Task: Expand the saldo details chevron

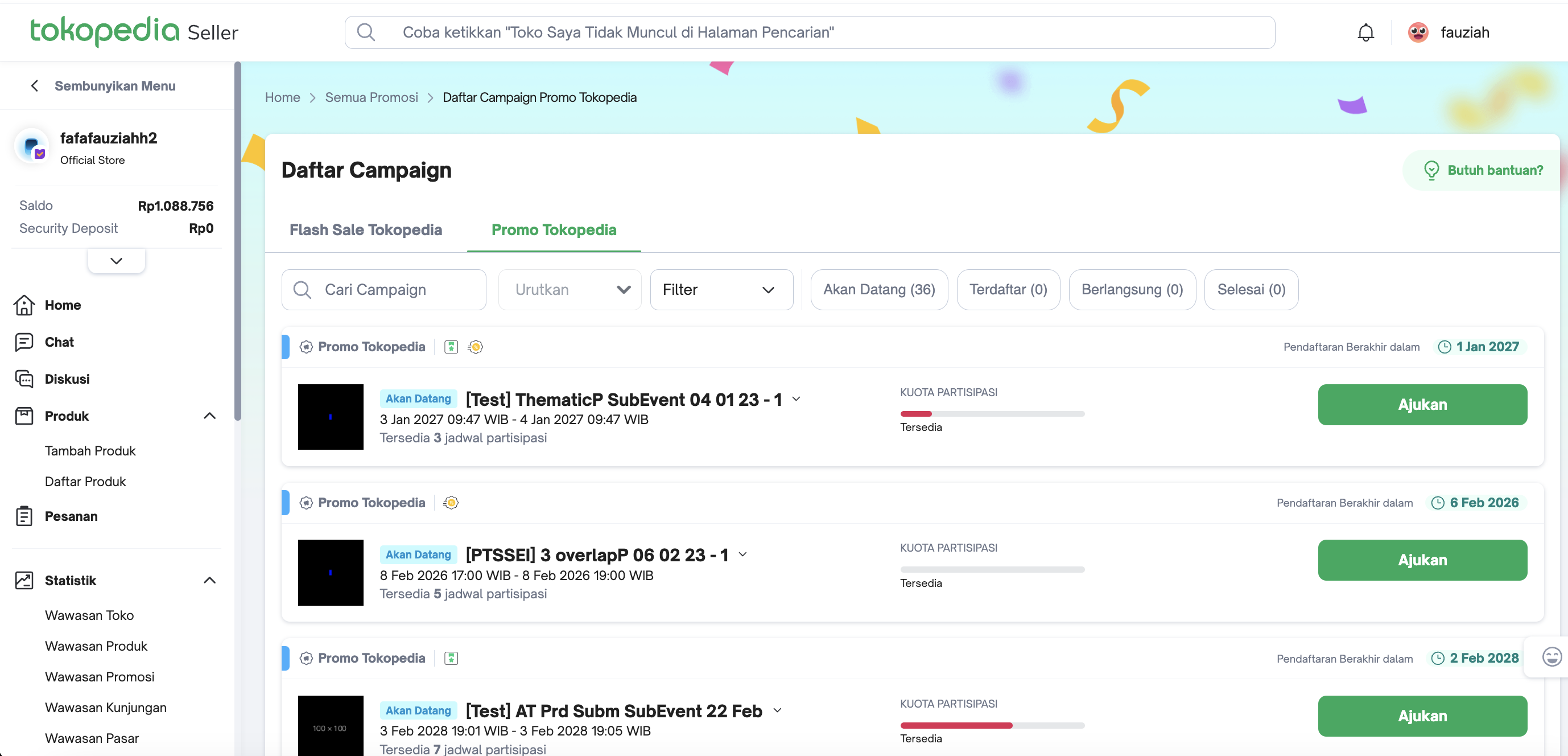Action: 116,261
